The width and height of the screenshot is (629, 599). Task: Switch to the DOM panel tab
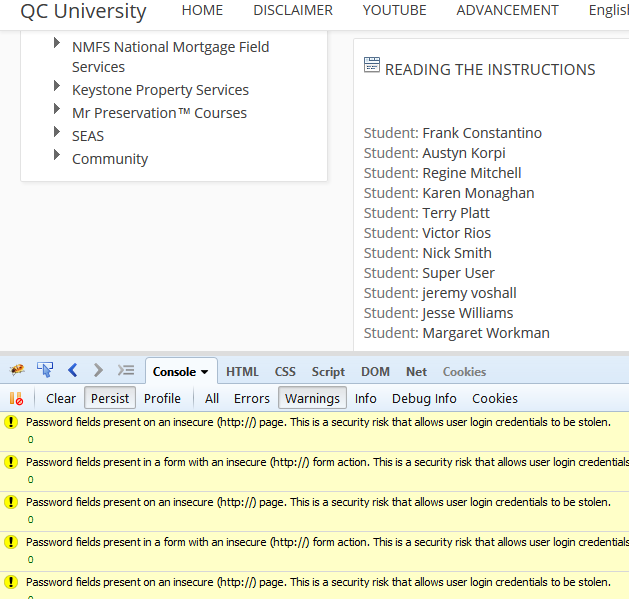coord(375,372)
